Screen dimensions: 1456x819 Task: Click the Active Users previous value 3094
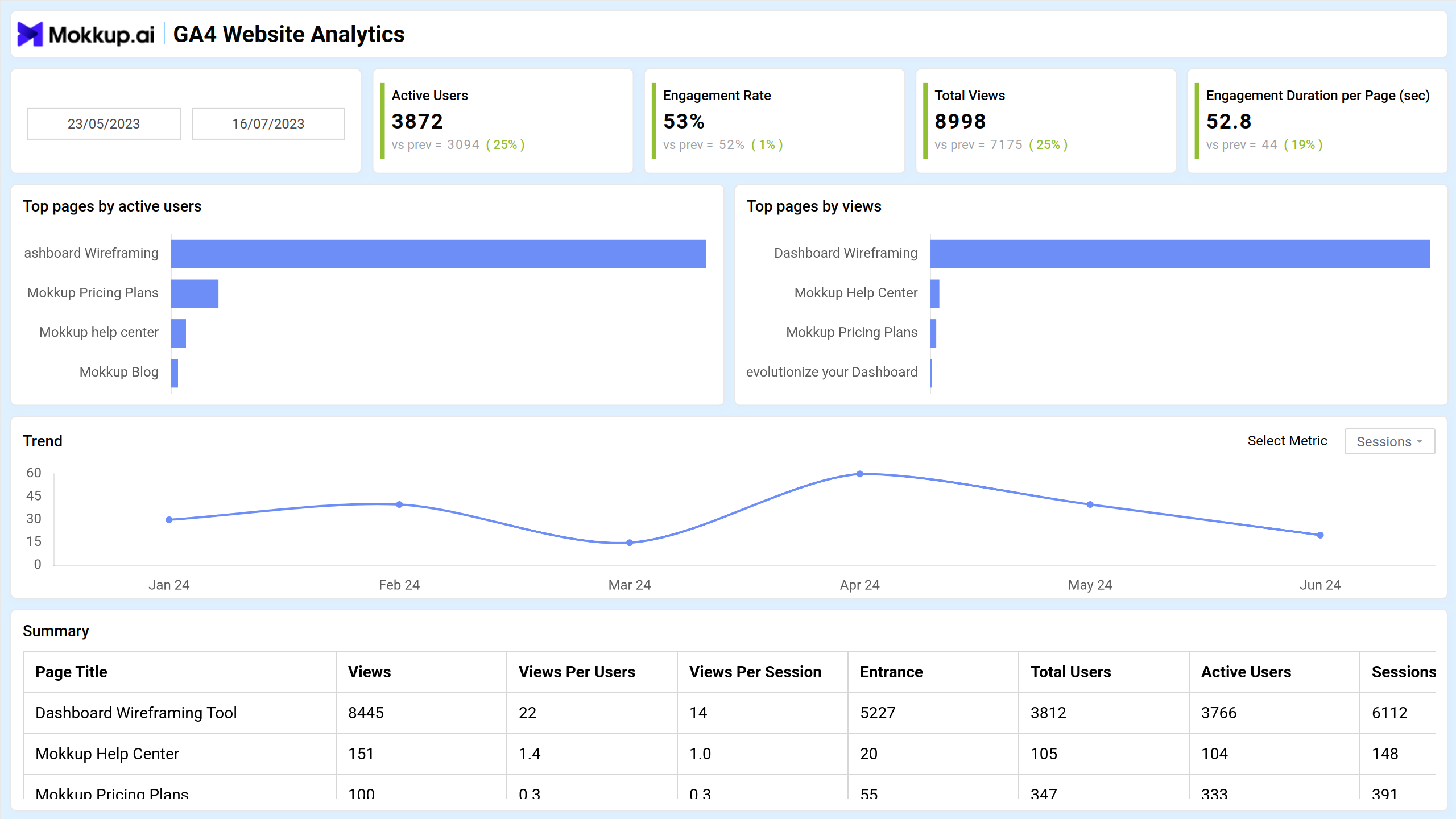(x=463, y=144)
